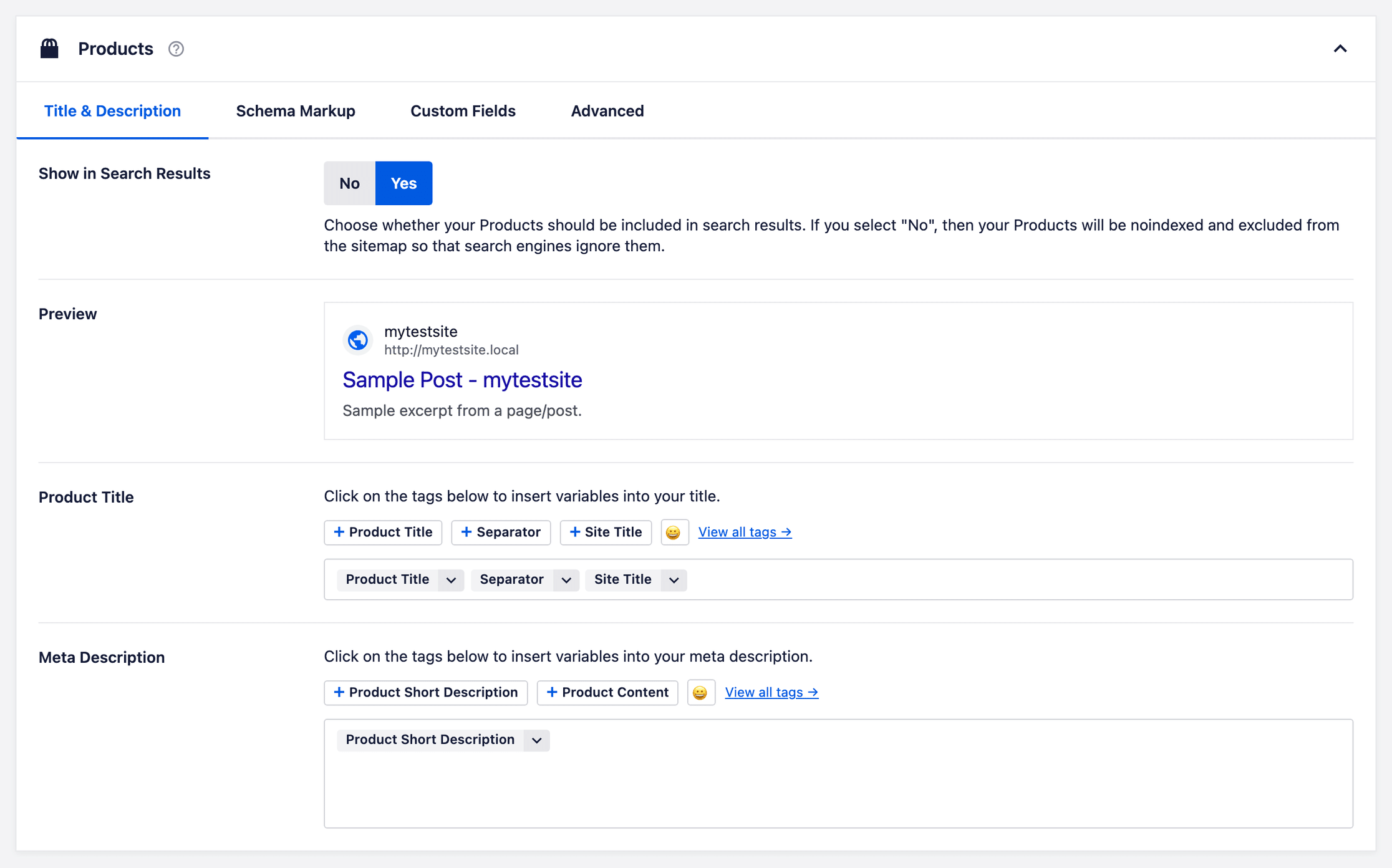Click View all tags for Product Title
Viewport: 1392px width, 868px height.
[x=745, y=532]
